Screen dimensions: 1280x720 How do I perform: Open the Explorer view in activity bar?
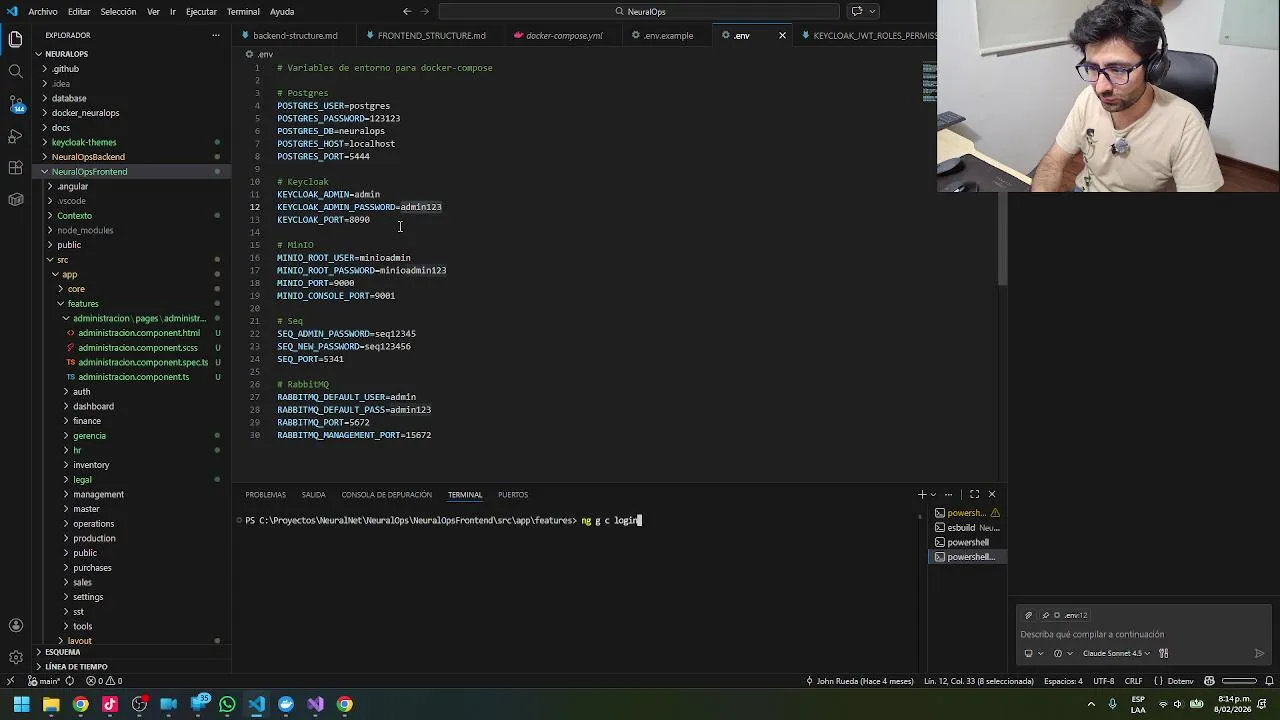coord(15,39)
